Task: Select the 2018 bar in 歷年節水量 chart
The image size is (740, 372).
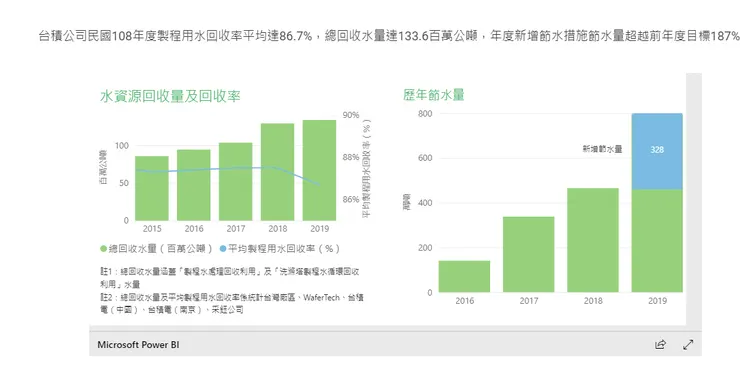Action: (x=593, y=240)
